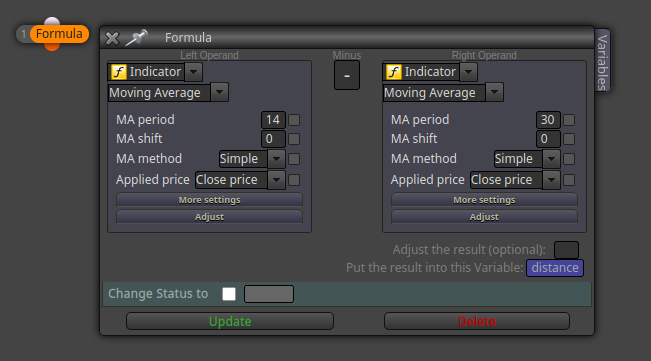Screen dimensions: 651x361
Task: Click the top connector of the Formula block
Action: point(52,21)
